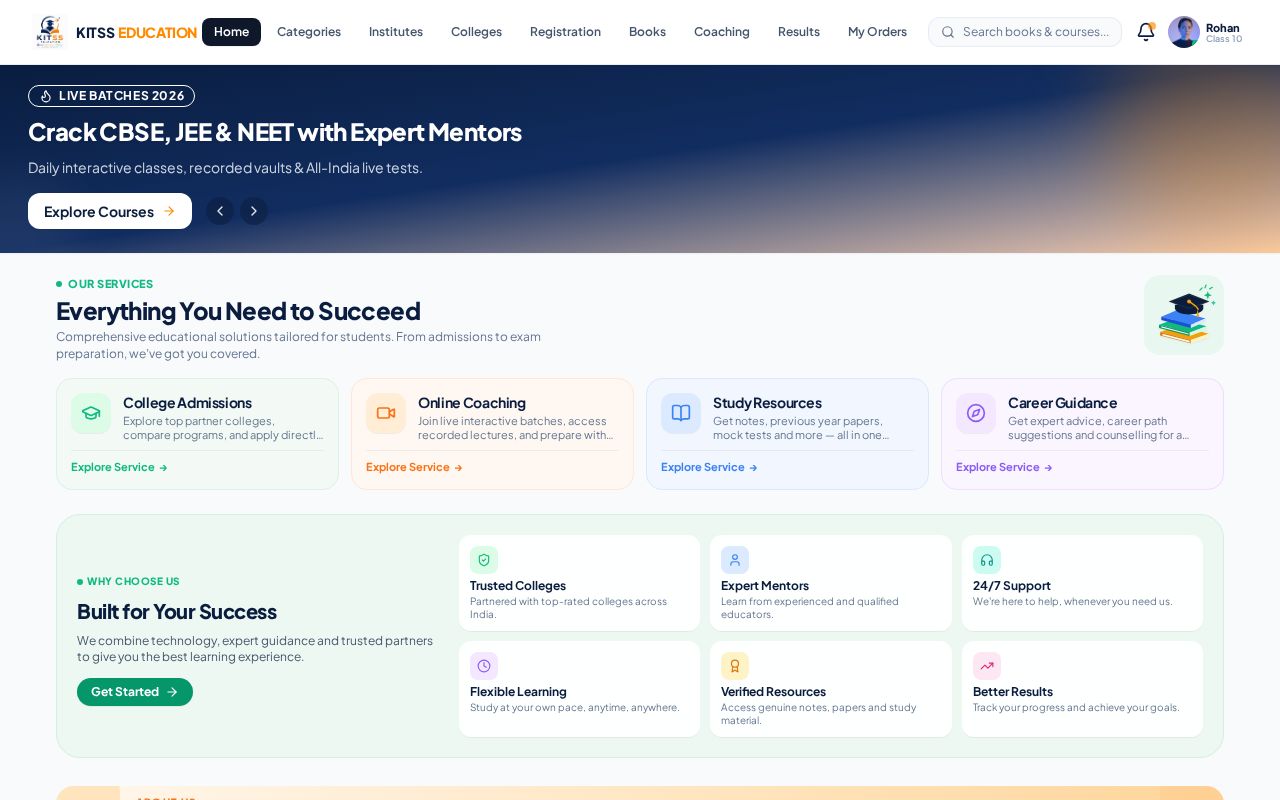Click the 'Everything You Need to Succeed' heading
The height and width of the screenshot is (800, 1280).
[238, 311]
